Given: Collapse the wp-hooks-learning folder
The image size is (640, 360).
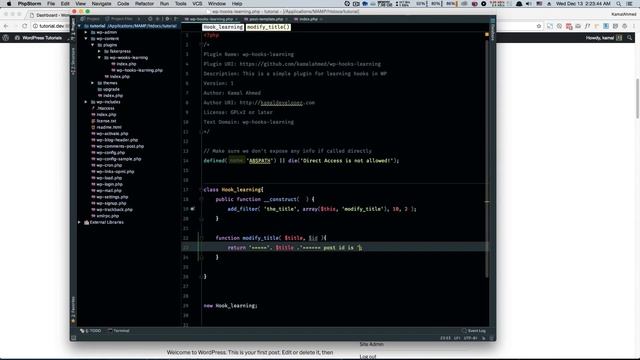Looking at the screenshot, I should [99, 58].
